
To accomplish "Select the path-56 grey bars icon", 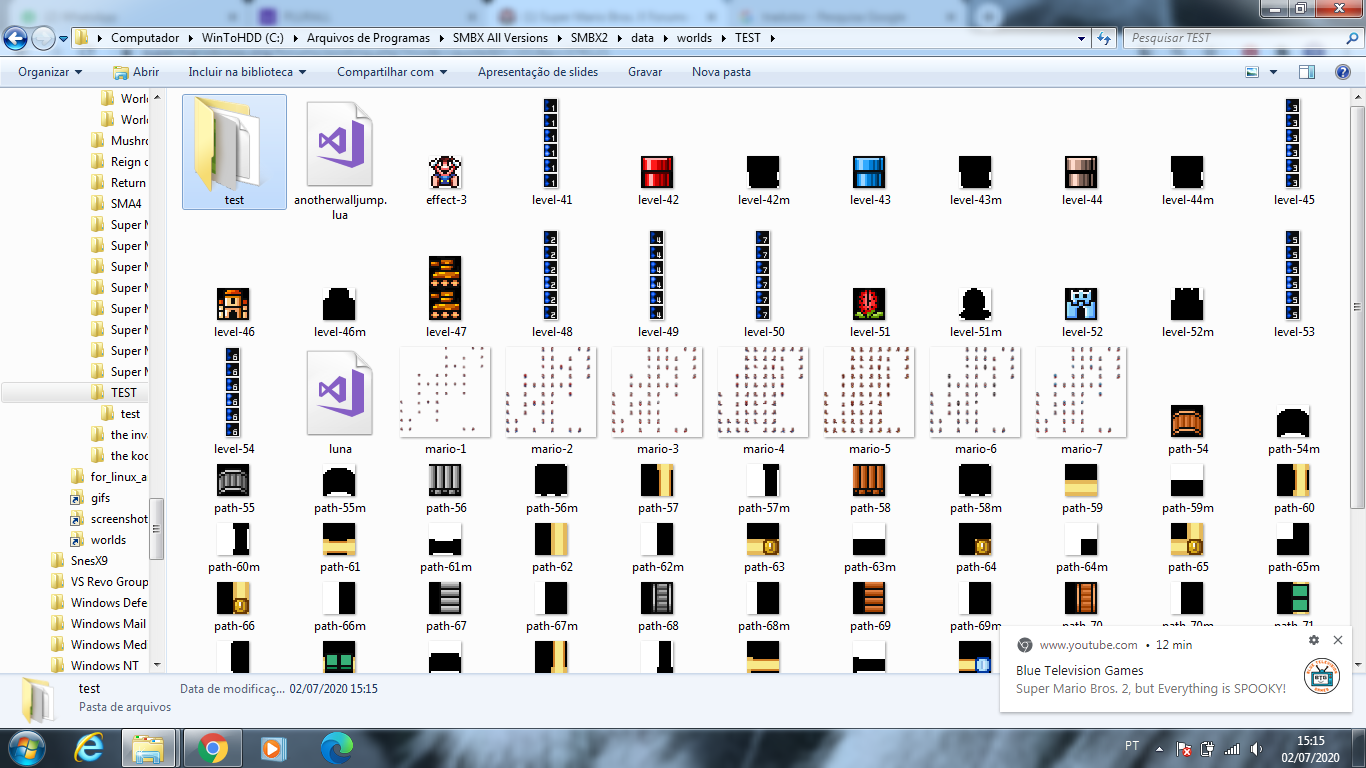I will coord(445,481).
